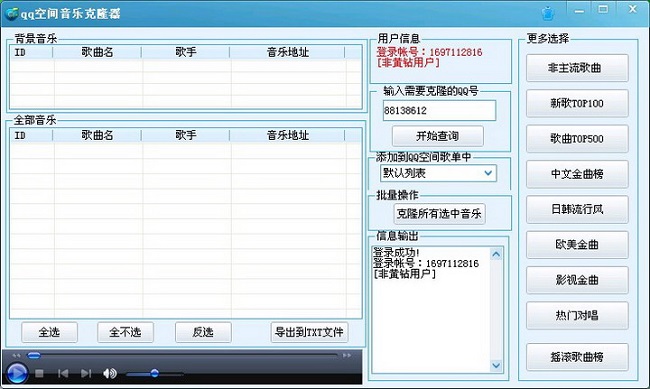Open 热门对唱 list
The height and width of the screenshot is (389, 650).
577,316
